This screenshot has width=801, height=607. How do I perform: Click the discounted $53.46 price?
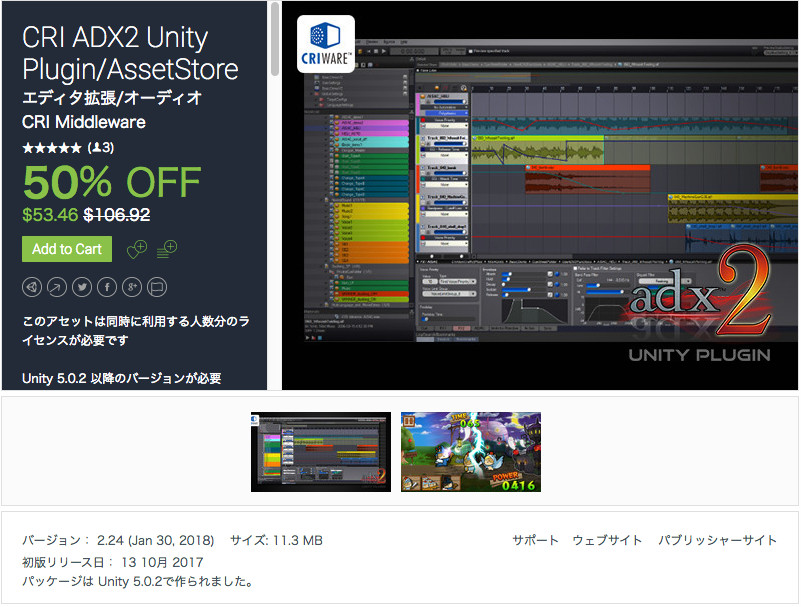click(50, 215)
